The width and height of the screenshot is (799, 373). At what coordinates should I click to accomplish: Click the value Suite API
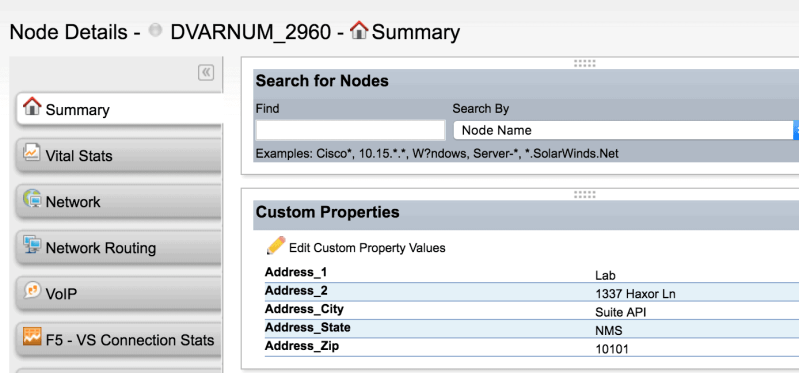point(620,312)
